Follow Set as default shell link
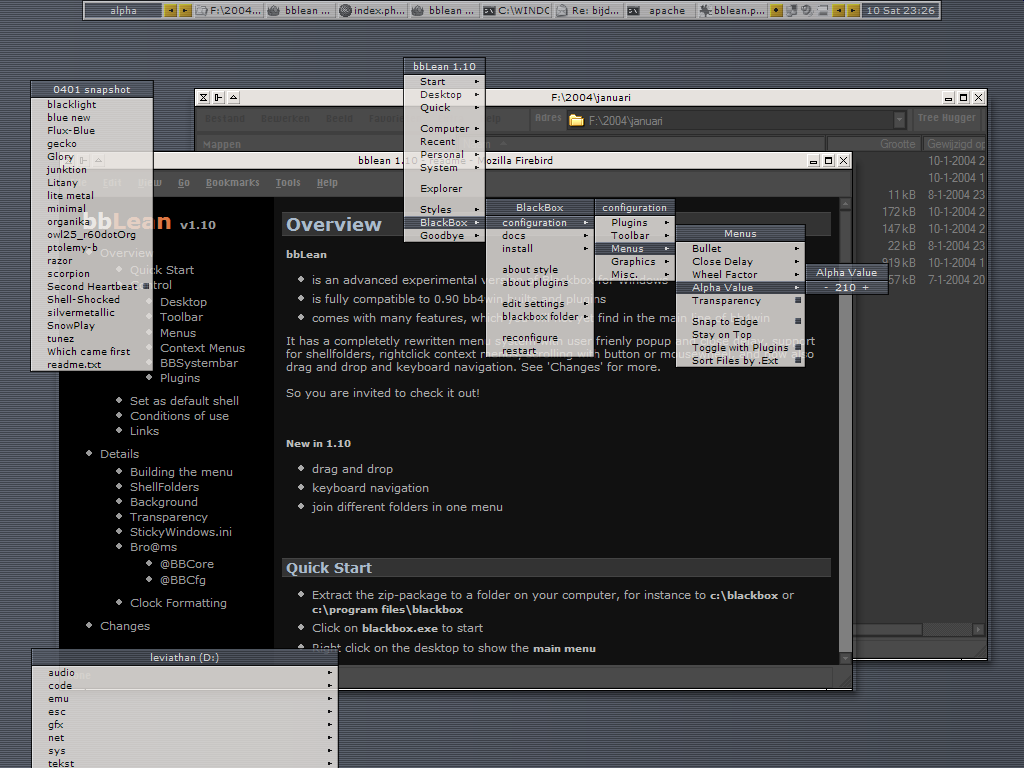 184,401
